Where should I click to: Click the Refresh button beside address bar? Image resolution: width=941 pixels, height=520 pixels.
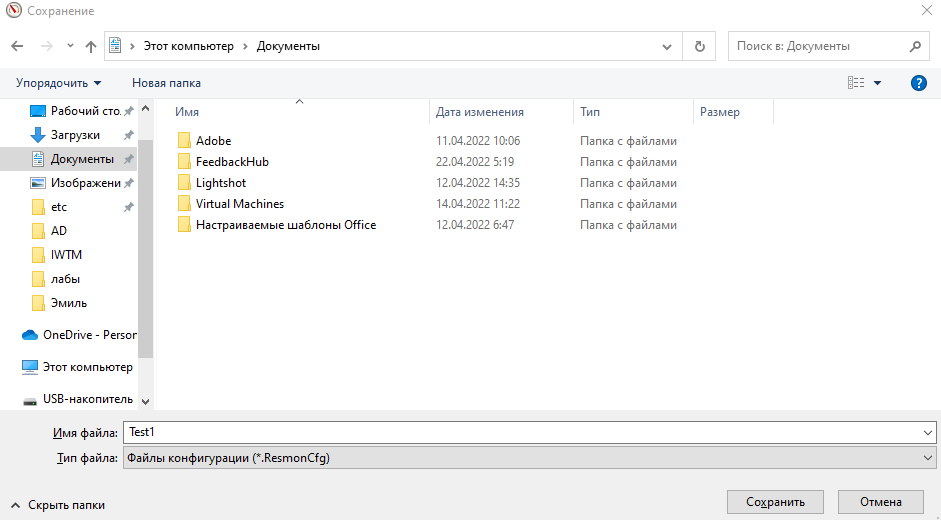point(699,46)
